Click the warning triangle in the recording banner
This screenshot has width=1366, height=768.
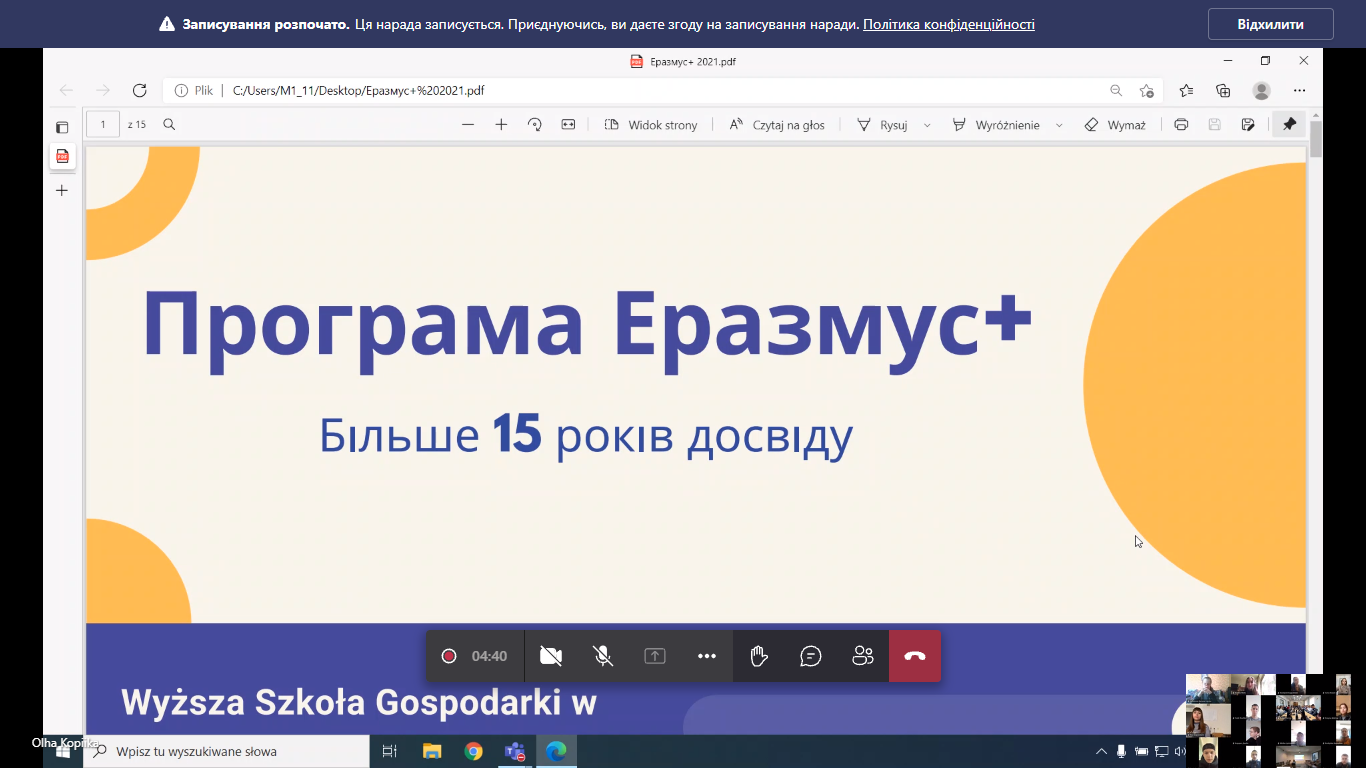[x=167, y=24]
